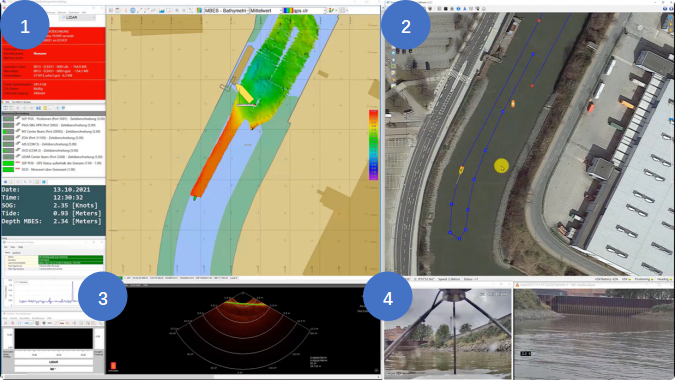Click the globe icon in bathymetry toolbar
Image resolution: width=676 pixels, height=380 pixels.
tap(132, 10)
